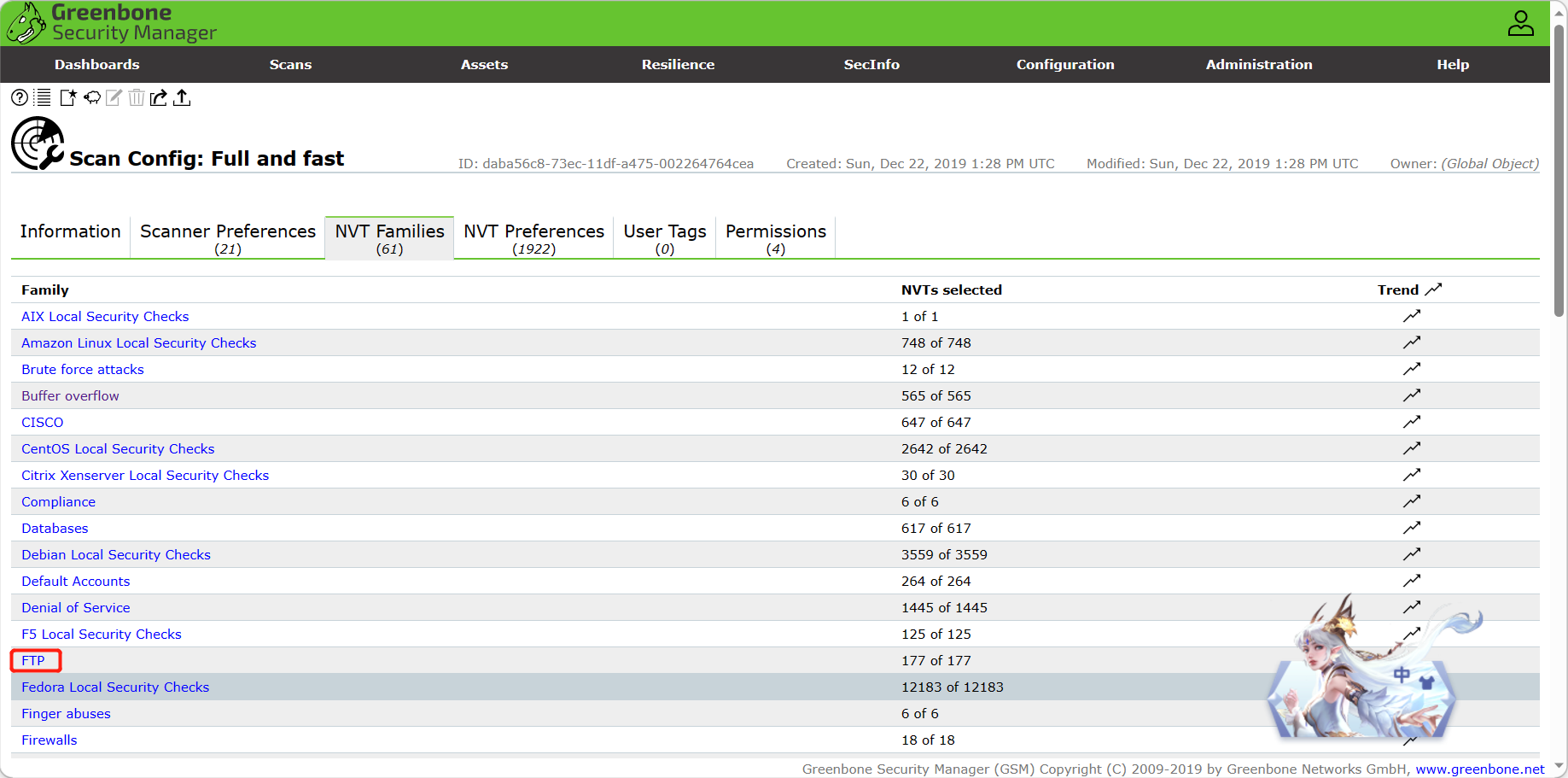Open the User Tags tab
1568x778 pixels.
pyautogui.click(x=665, y=237)
